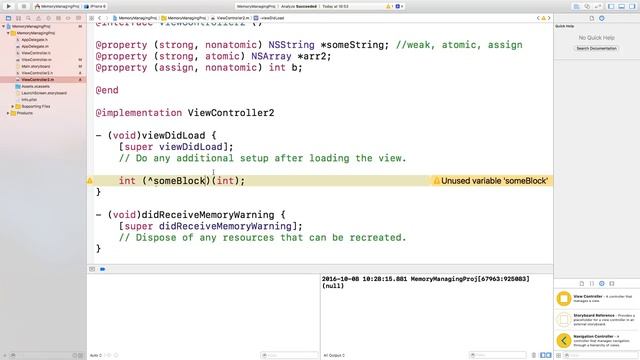640x360 pixels.
Task: Collapse the MemoryManagingProj group folder
Action: pyautogui.click(x=8, y=33)
